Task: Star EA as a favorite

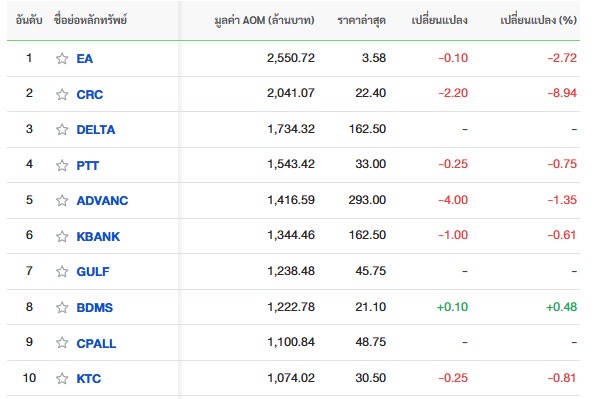Action: tap(62, 59)
